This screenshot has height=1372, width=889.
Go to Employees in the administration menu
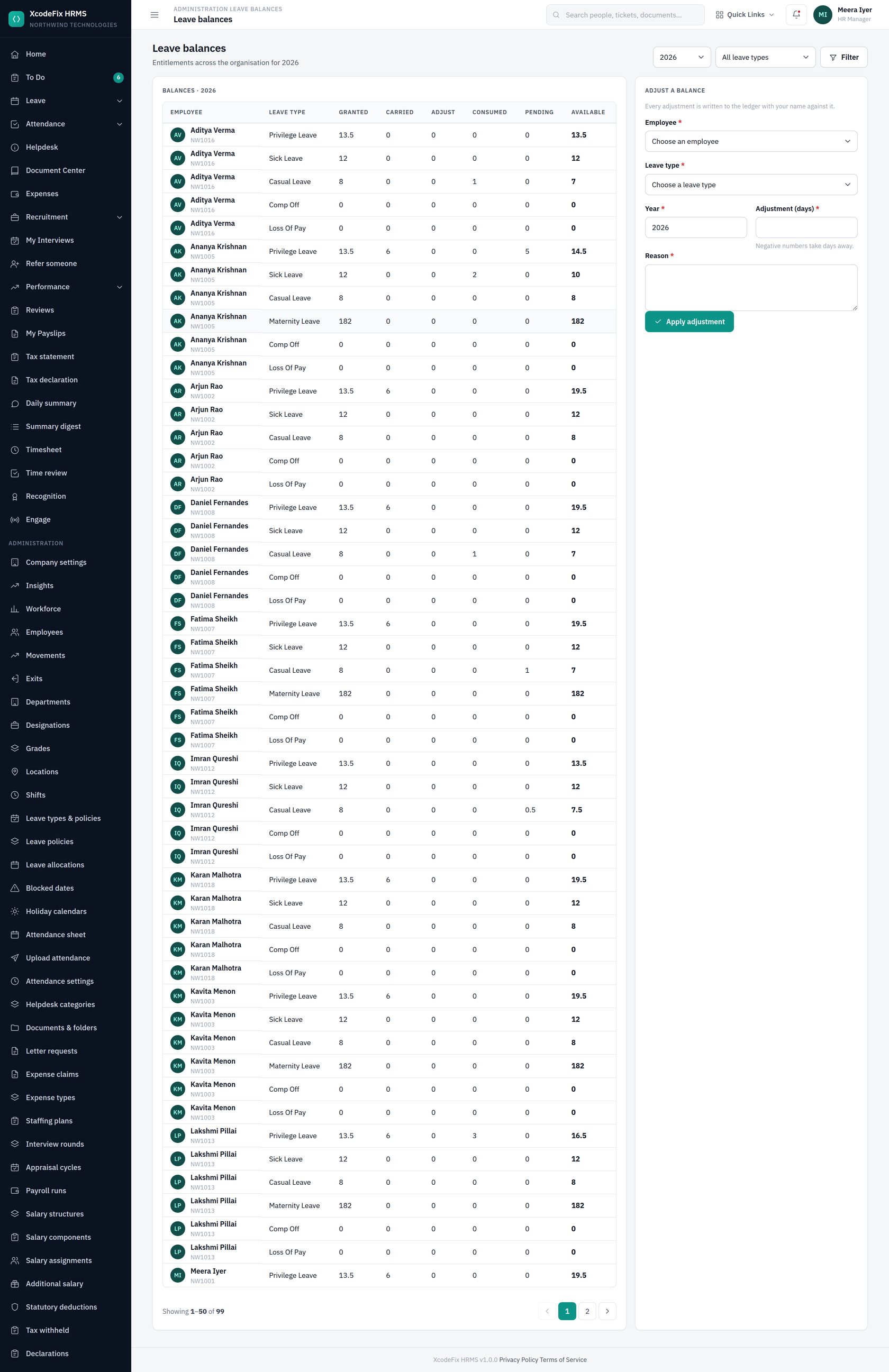66,633
